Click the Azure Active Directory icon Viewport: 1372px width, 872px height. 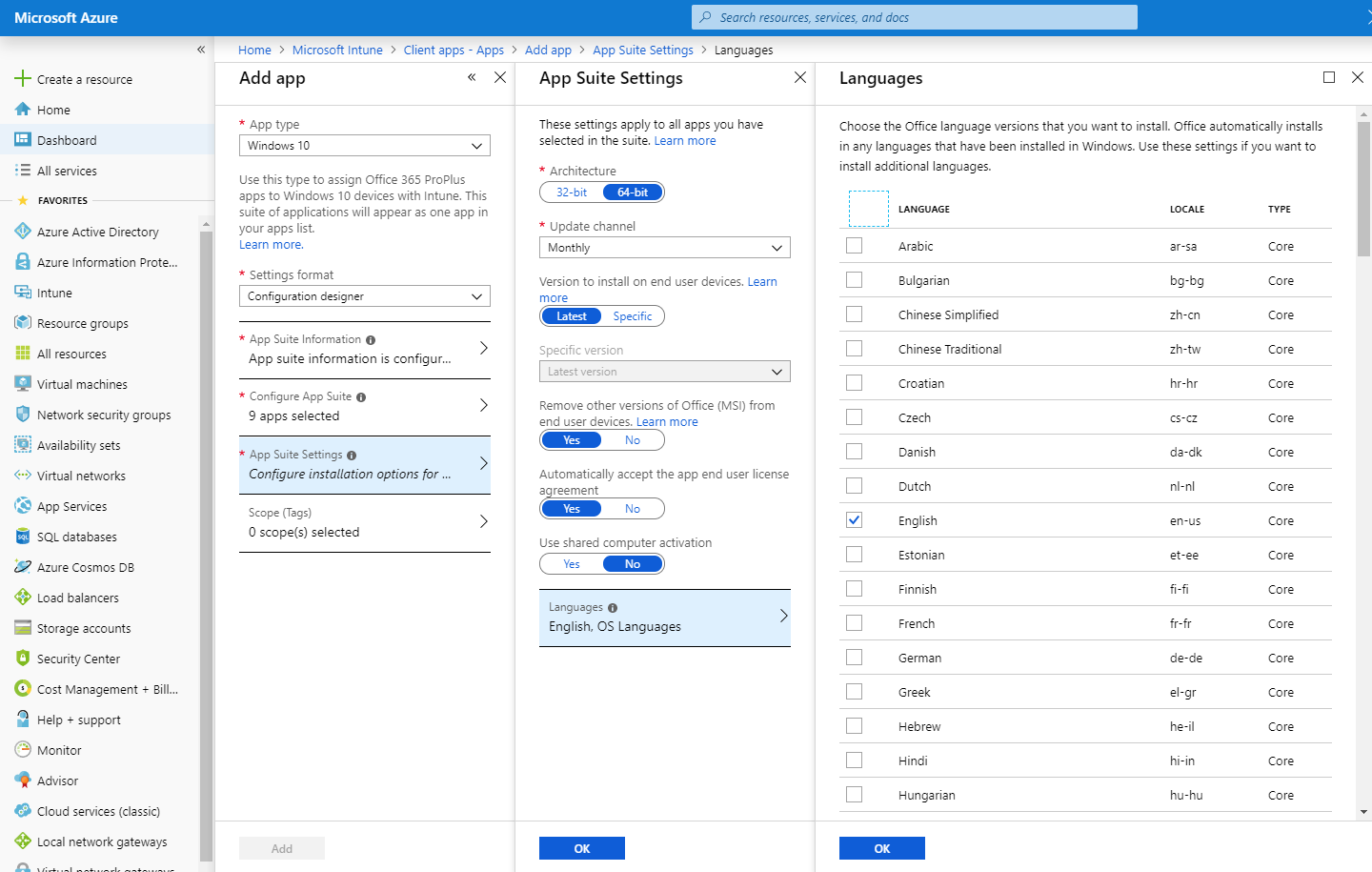tap(23, 232)
